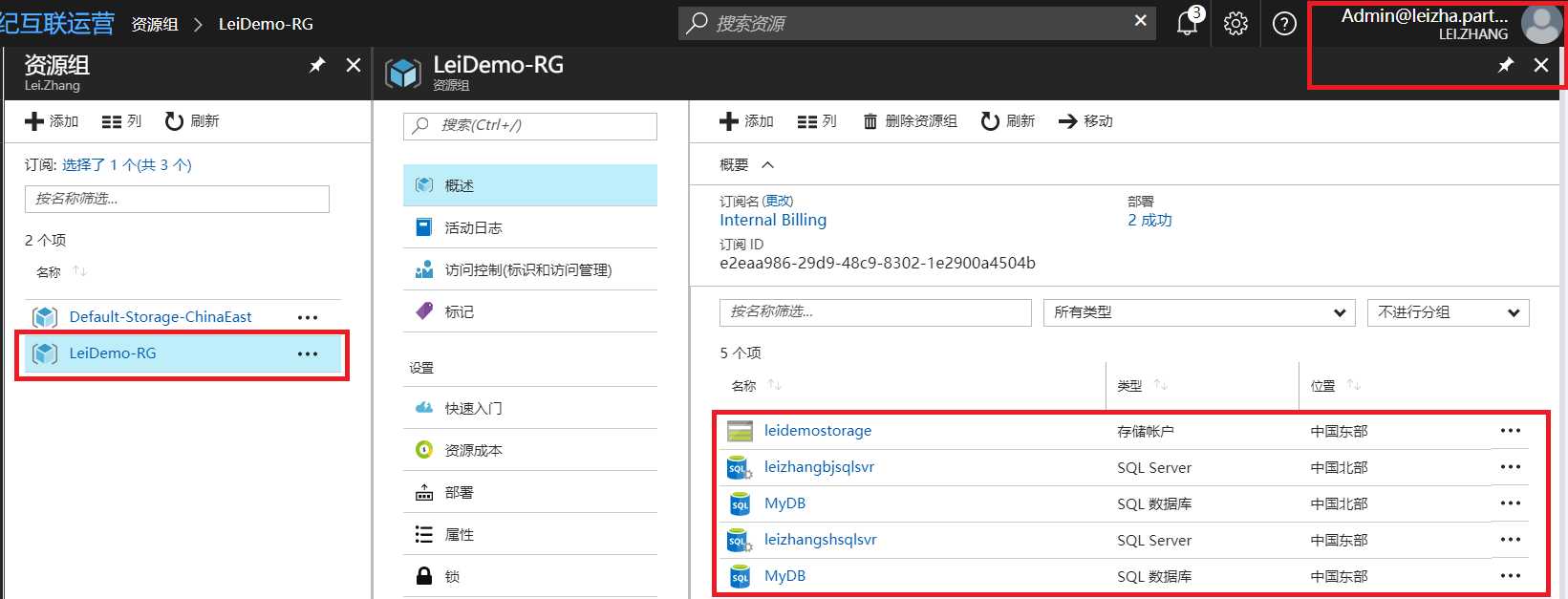
Task: Open more options for Default-Storage-ChinaEast
Action: pos(308,317)
